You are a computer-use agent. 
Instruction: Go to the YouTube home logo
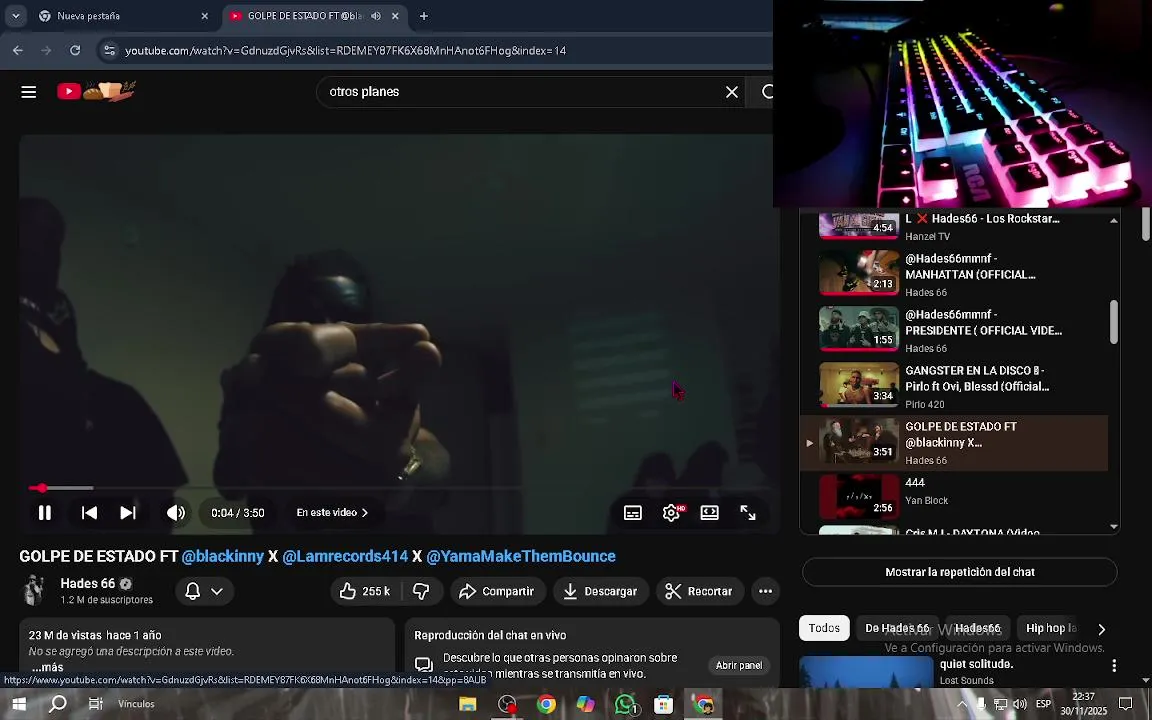click(96, 91)
